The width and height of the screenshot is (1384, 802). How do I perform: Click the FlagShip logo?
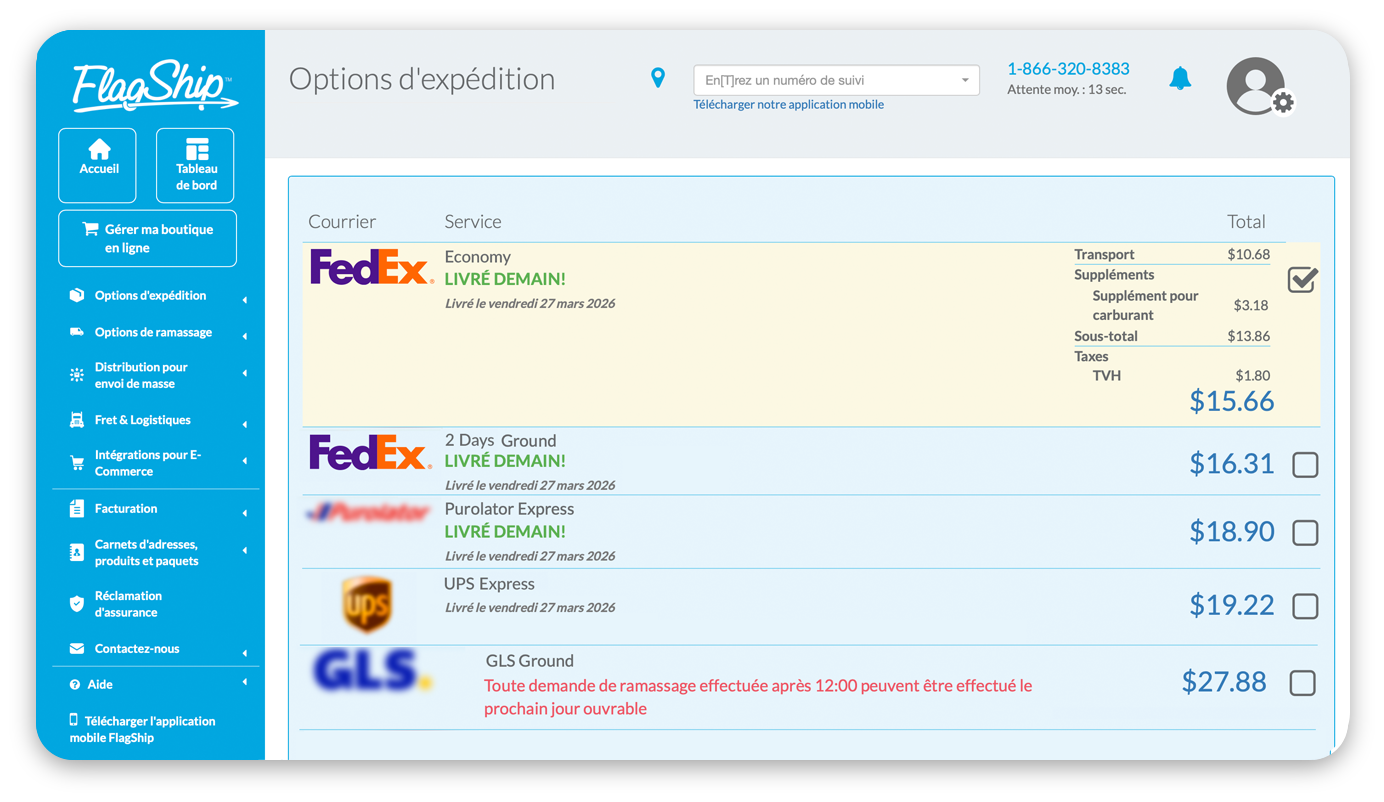click(155, 88)
